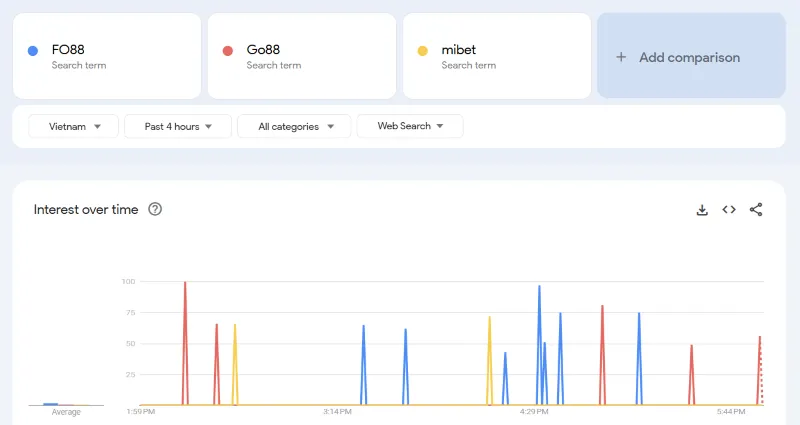Click the 1:59 PM axis label

coord(141,412)
